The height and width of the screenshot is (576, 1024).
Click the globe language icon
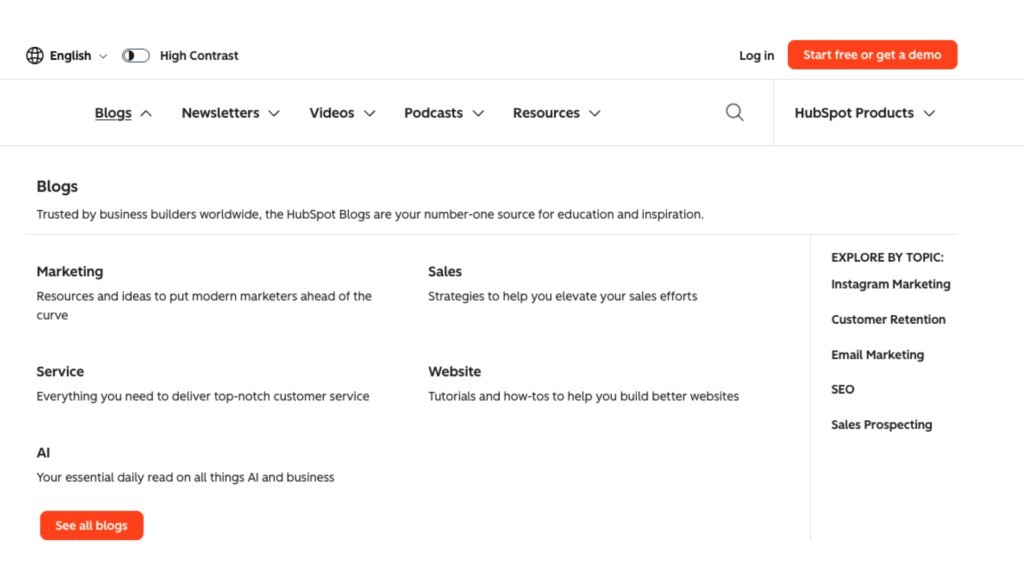pyautogui.click(x=36, y=55)
